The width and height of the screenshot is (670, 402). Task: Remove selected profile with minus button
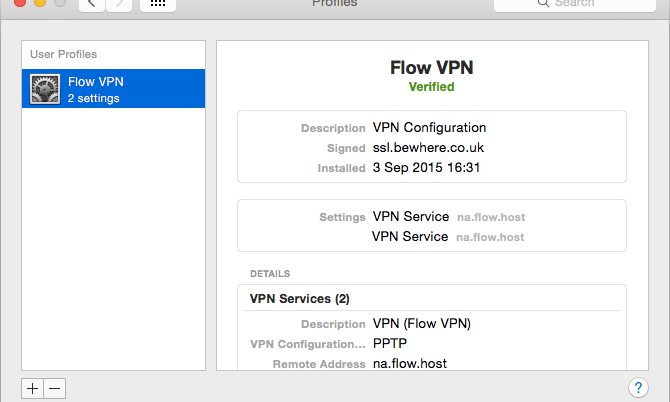point(55,388)
